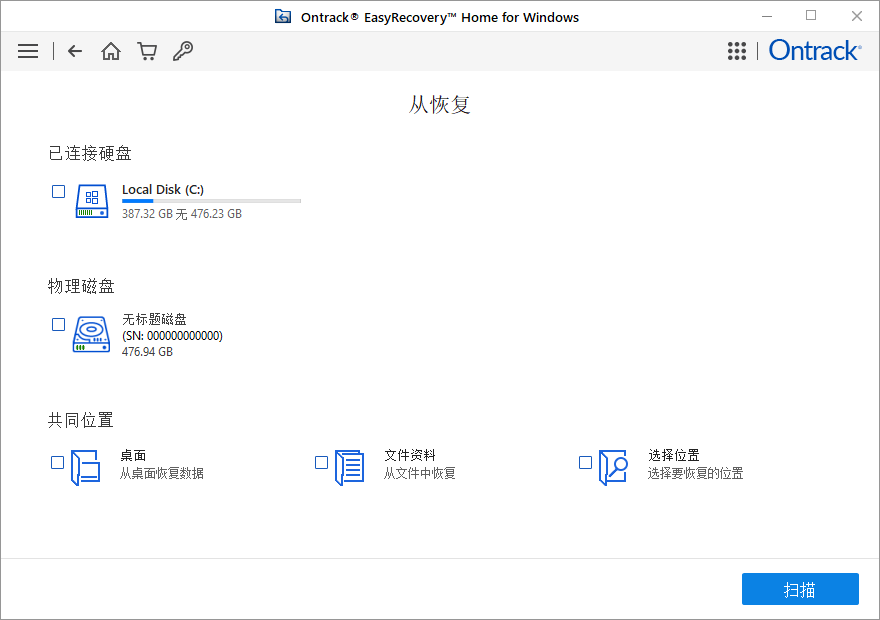
Task: Check the Local Disk (C:) checkbox
Action: coord(58,191)
